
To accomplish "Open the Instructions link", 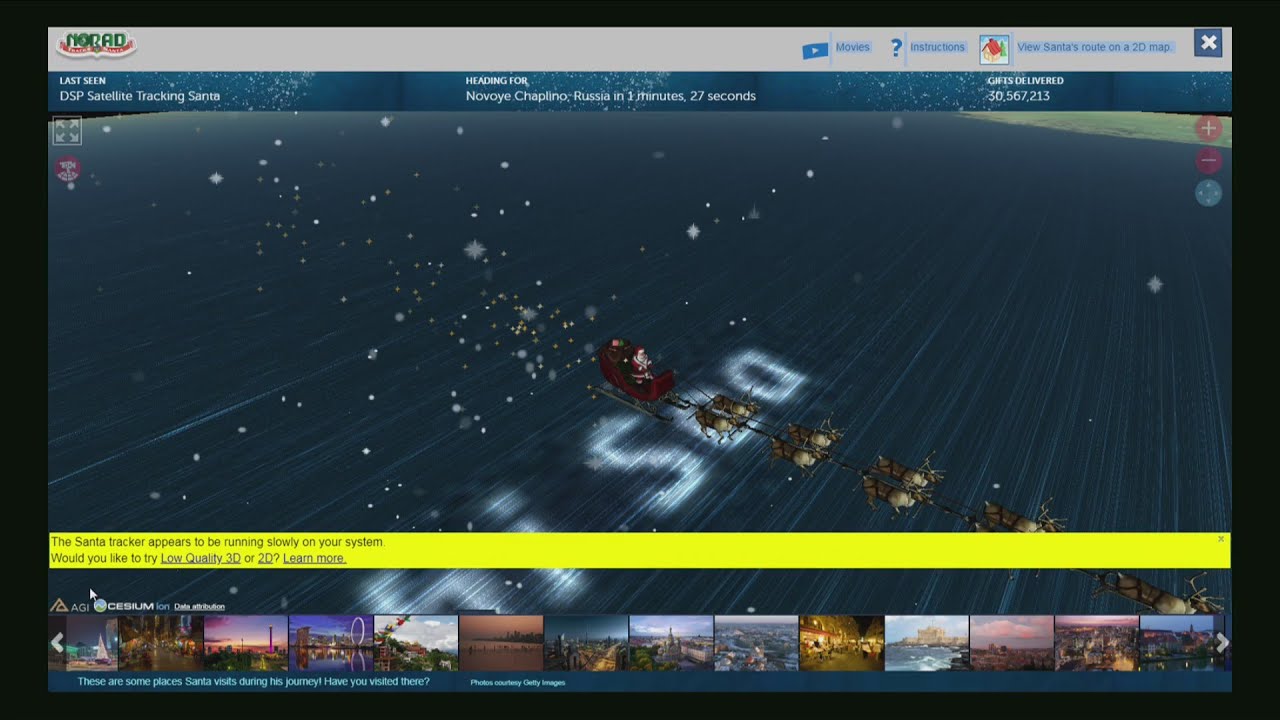I will click(x=937, y=47).
